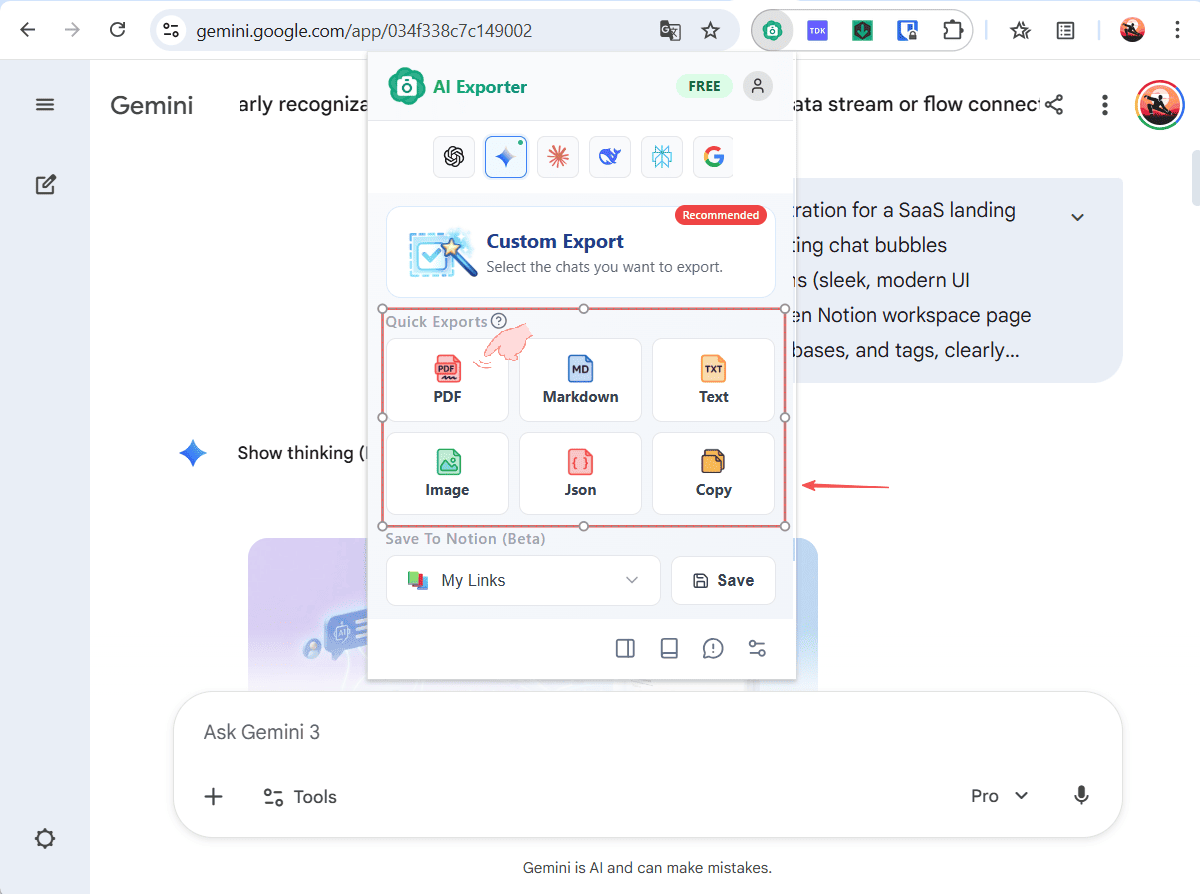Open the Custom Export option
Screen dimensions: 1200x894
(581, 252)
